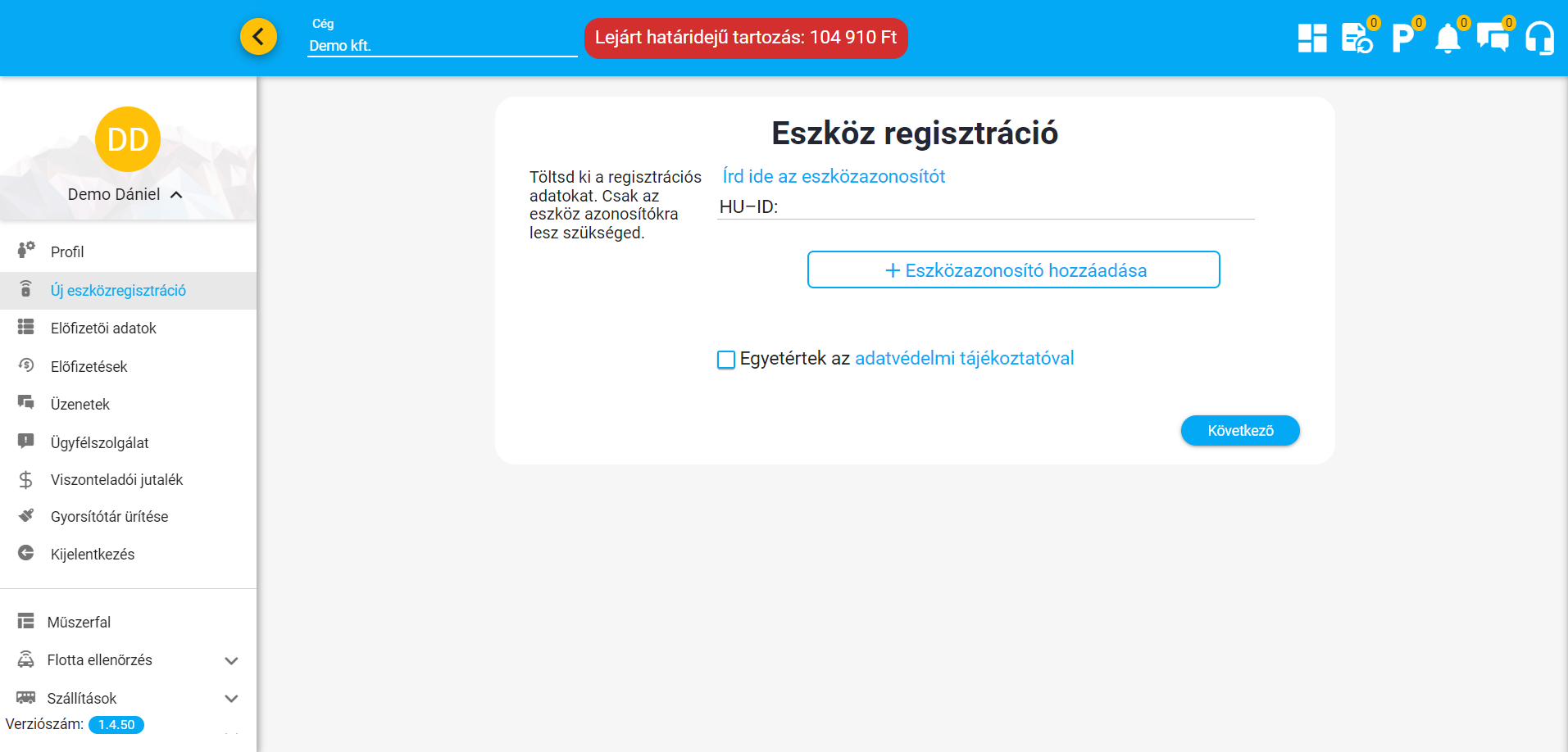Click the Következő button
Image resolution: width=1568 pixels, height=752 pixels.
coord(1239,431)
